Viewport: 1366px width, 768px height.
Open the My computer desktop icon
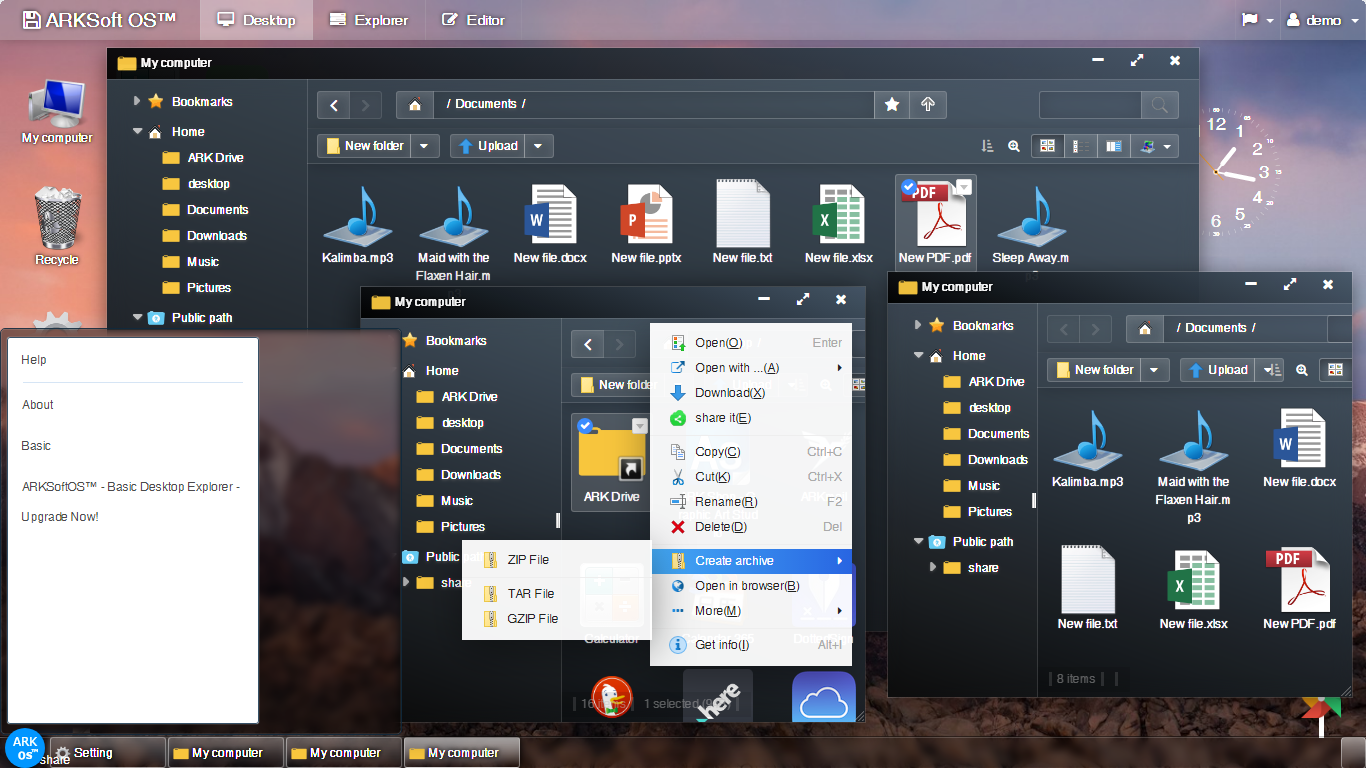(57, 112)
